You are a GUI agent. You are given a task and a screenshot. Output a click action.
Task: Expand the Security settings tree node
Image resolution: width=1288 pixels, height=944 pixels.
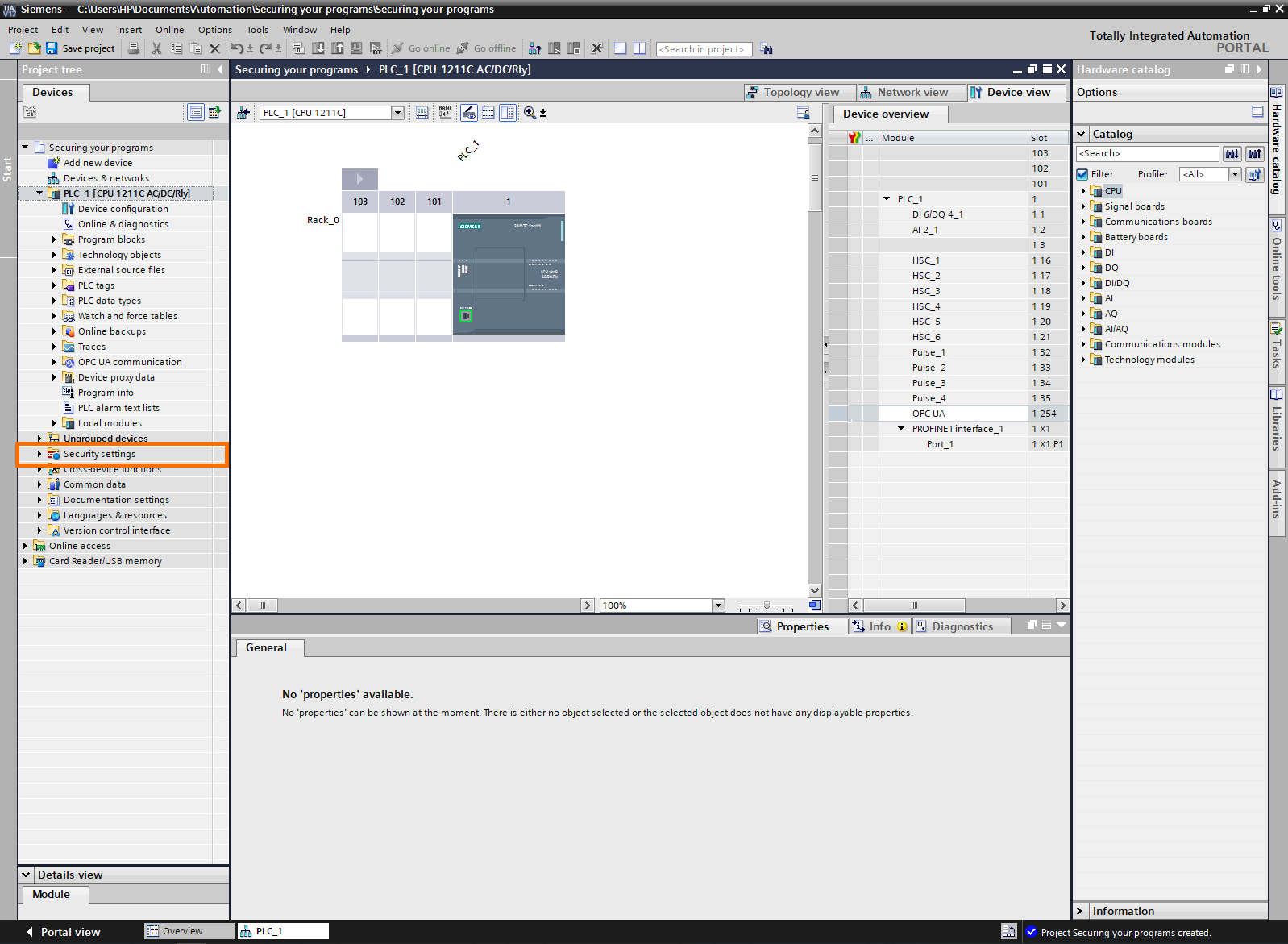(x=39, y=454)
